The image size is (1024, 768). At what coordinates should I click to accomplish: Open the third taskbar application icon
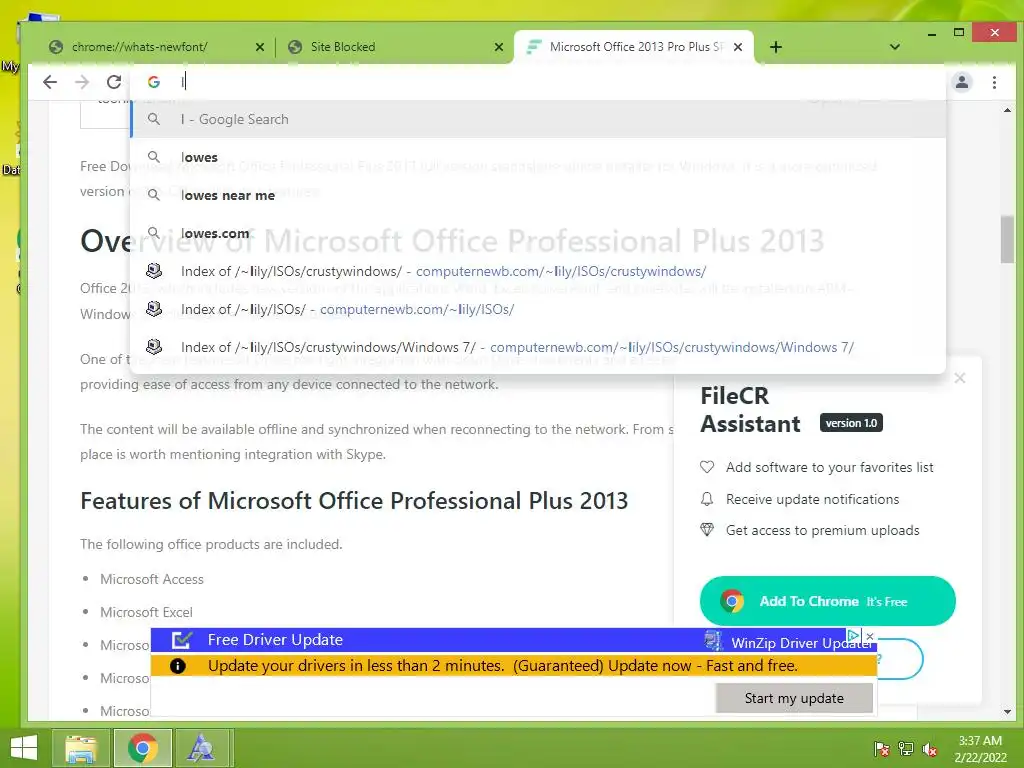[201, 748]
